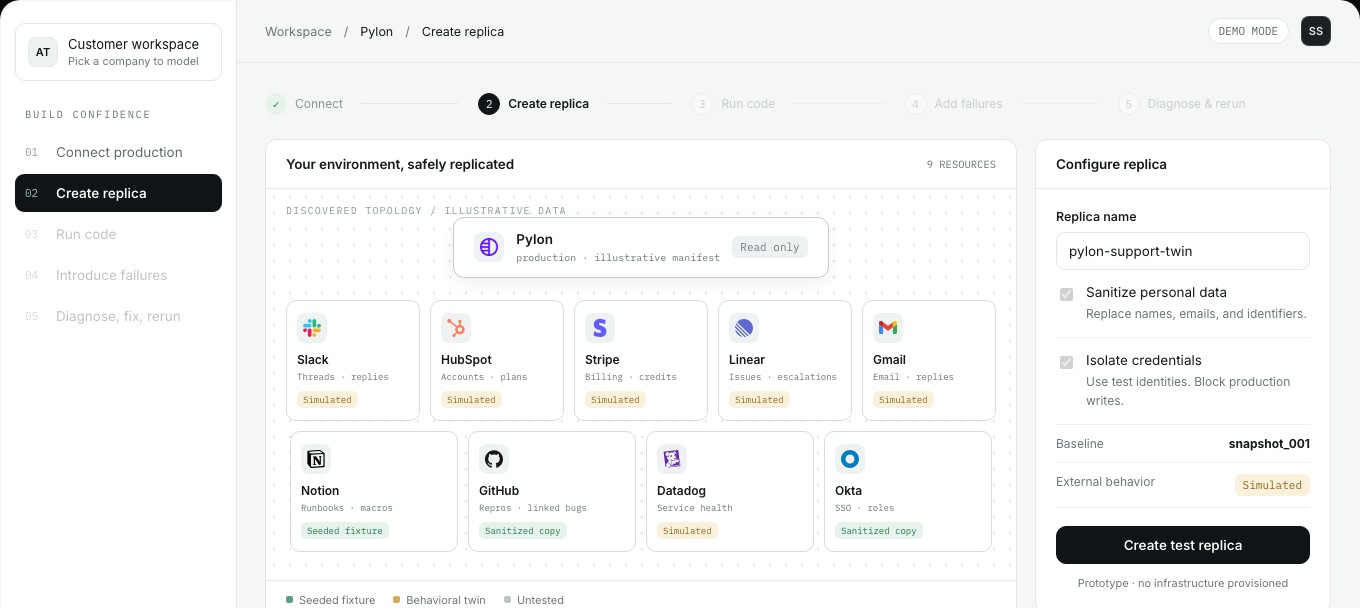Click the Seeded fixture green legend swatch

pos(289,600)
